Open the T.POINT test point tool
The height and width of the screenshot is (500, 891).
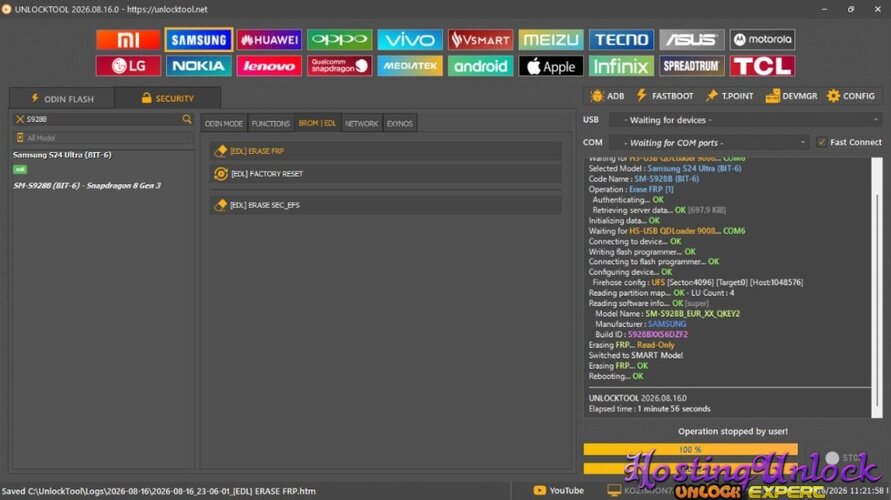pyautogui.click(x=729, y=96)
